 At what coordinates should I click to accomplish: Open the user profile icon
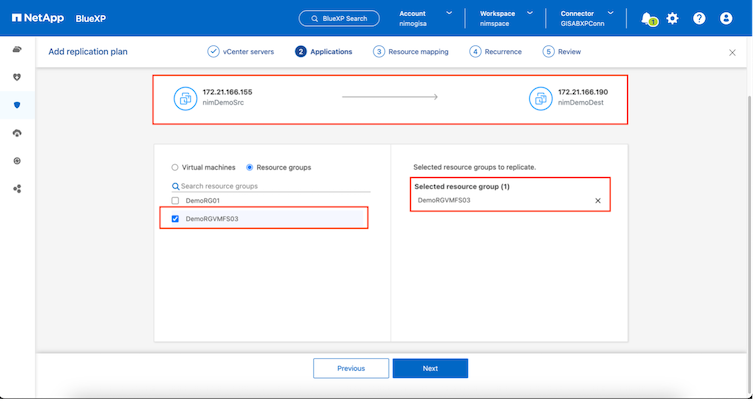coord(726,18)
